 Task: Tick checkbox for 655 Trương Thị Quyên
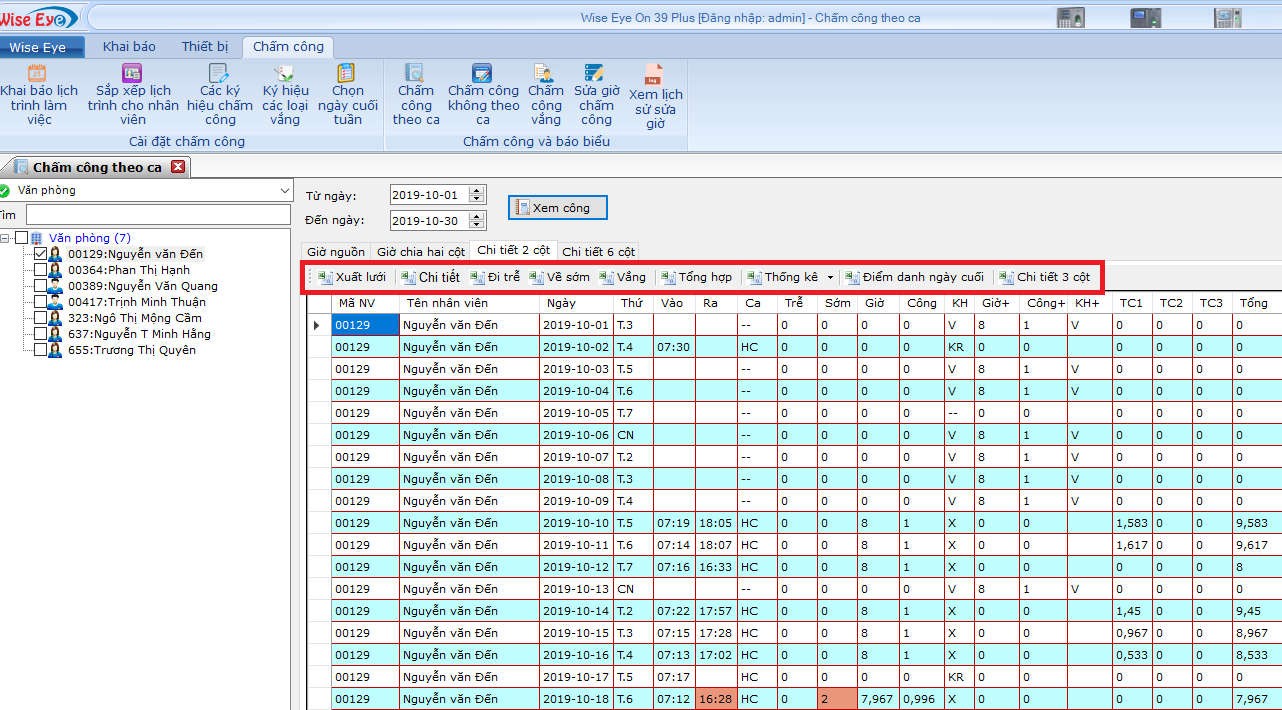[x=41, y=350]
